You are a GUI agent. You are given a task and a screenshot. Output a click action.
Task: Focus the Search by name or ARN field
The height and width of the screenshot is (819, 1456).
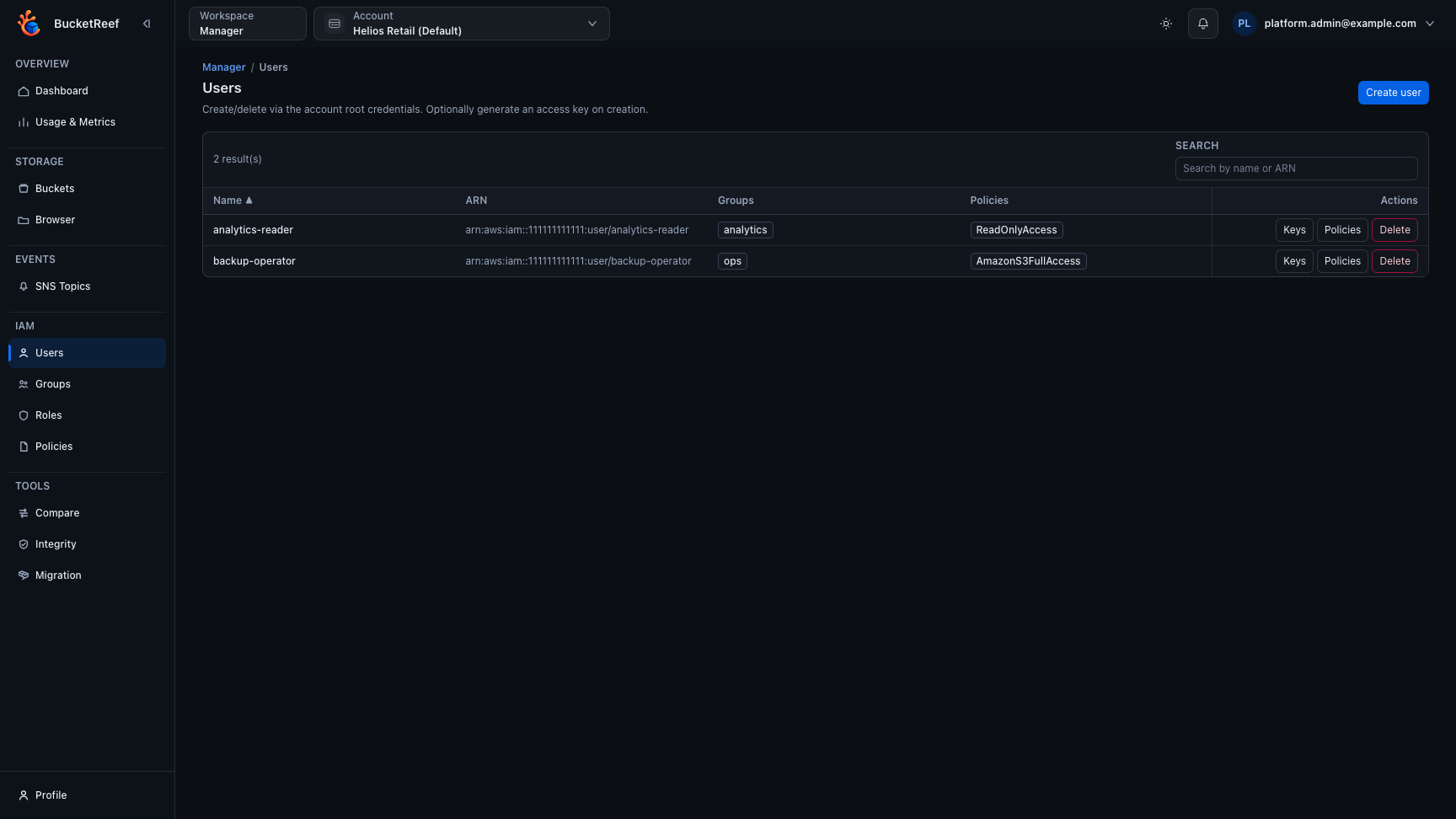[1296, 169]
